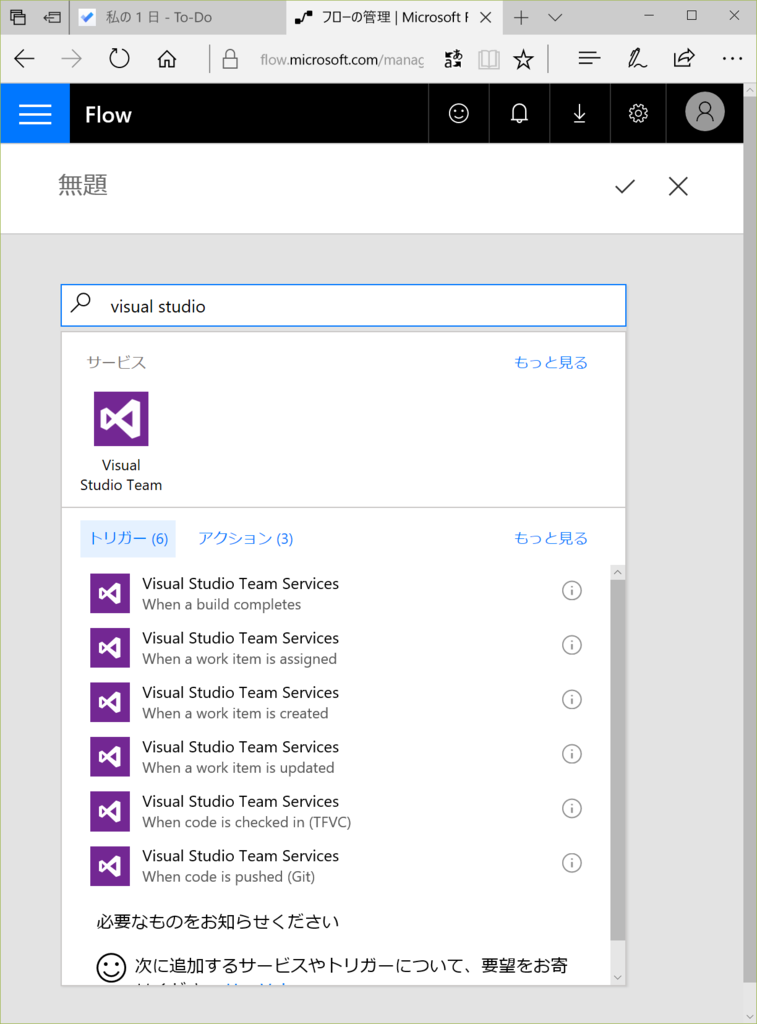Go back with the browser back arrow
This screenshot has width=757, height=1024.
24,59
